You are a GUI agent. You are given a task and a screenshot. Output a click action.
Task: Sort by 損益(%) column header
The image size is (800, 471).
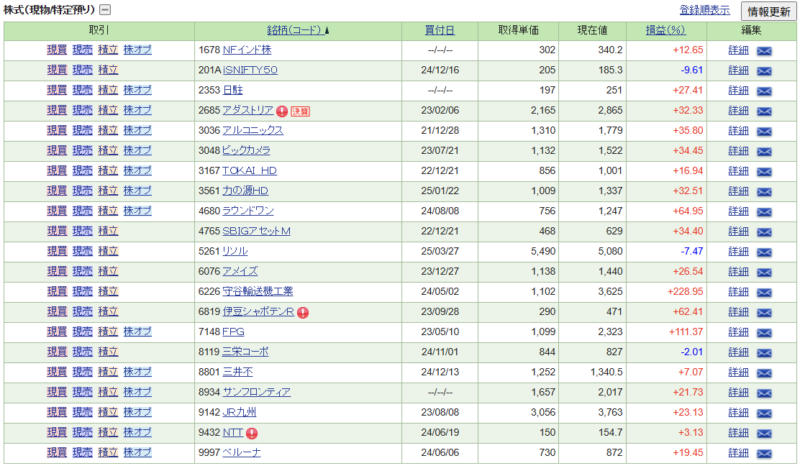pos(665,30)
